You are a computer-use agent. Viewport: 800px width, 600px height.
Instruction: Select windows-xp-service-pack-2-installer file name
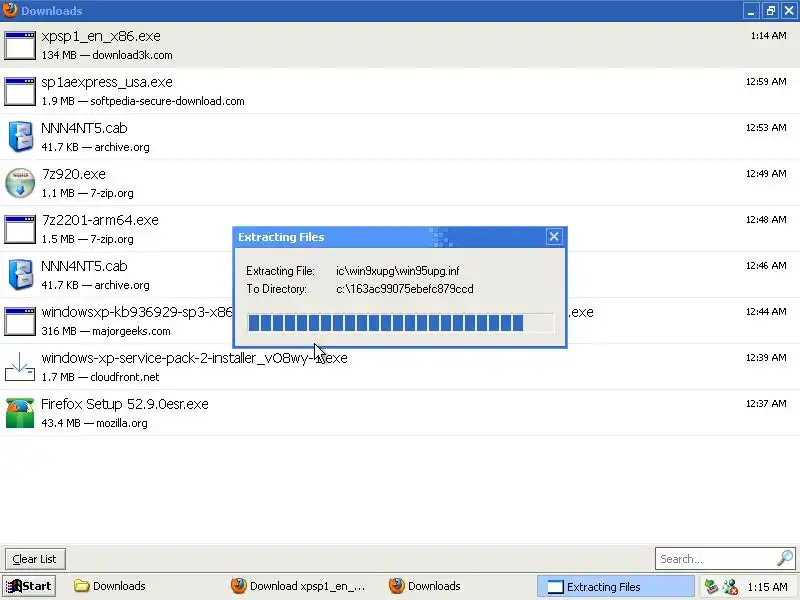pos(194,358)
